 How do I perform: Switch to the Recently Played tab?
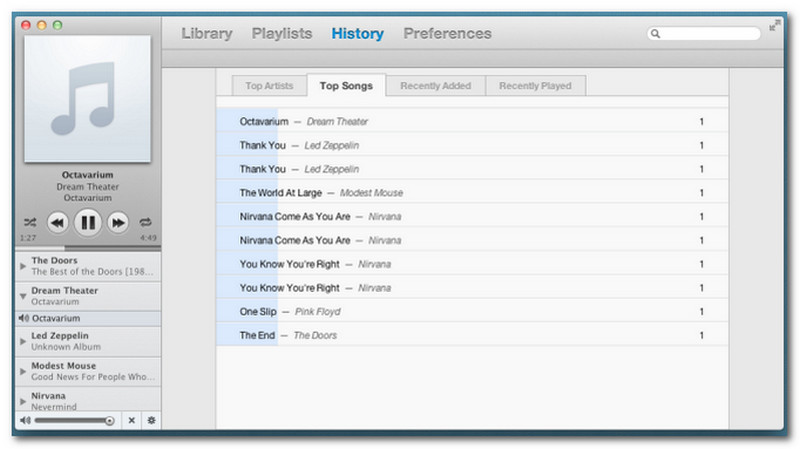pyautogui.click(x=535, y=86)
